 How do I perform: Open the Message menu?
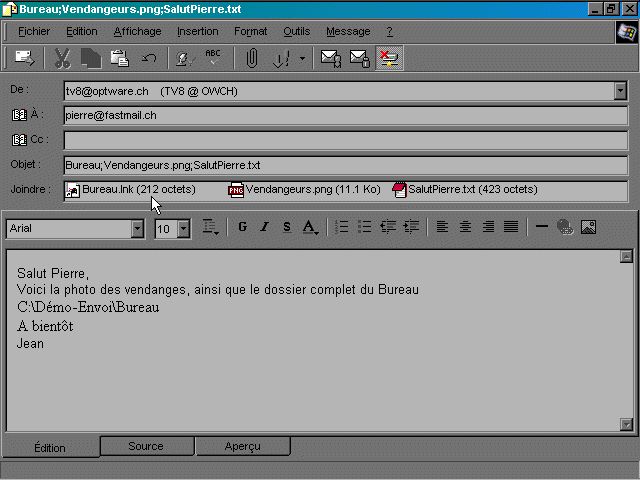point(348,31)
